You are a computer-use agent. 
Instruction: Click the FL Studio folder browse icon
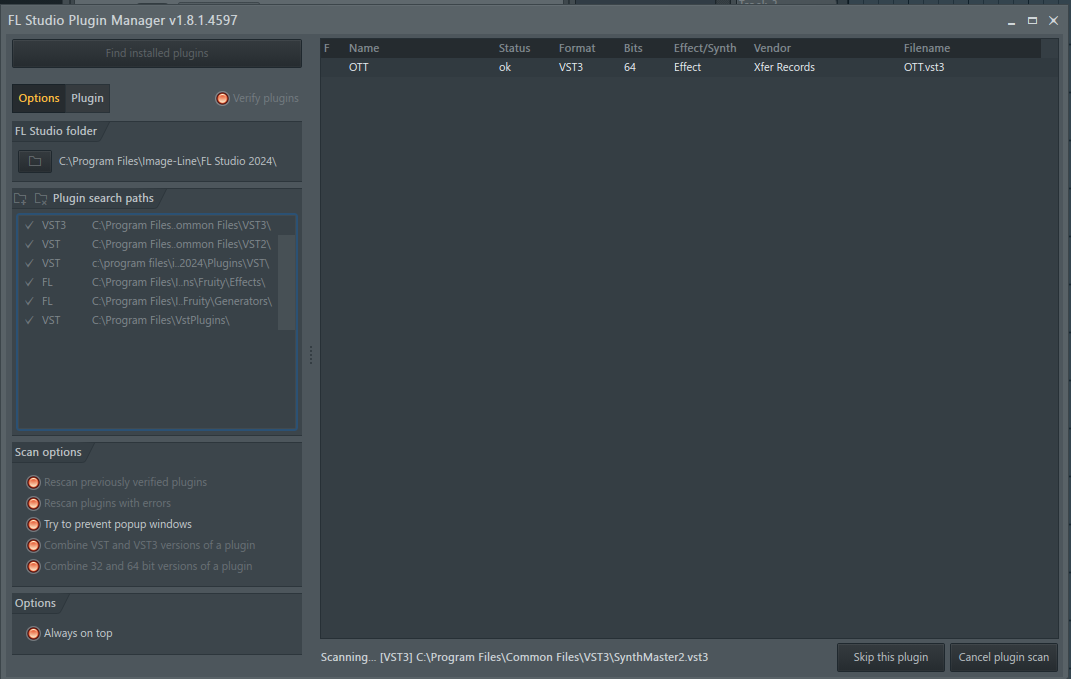[35, 161]
